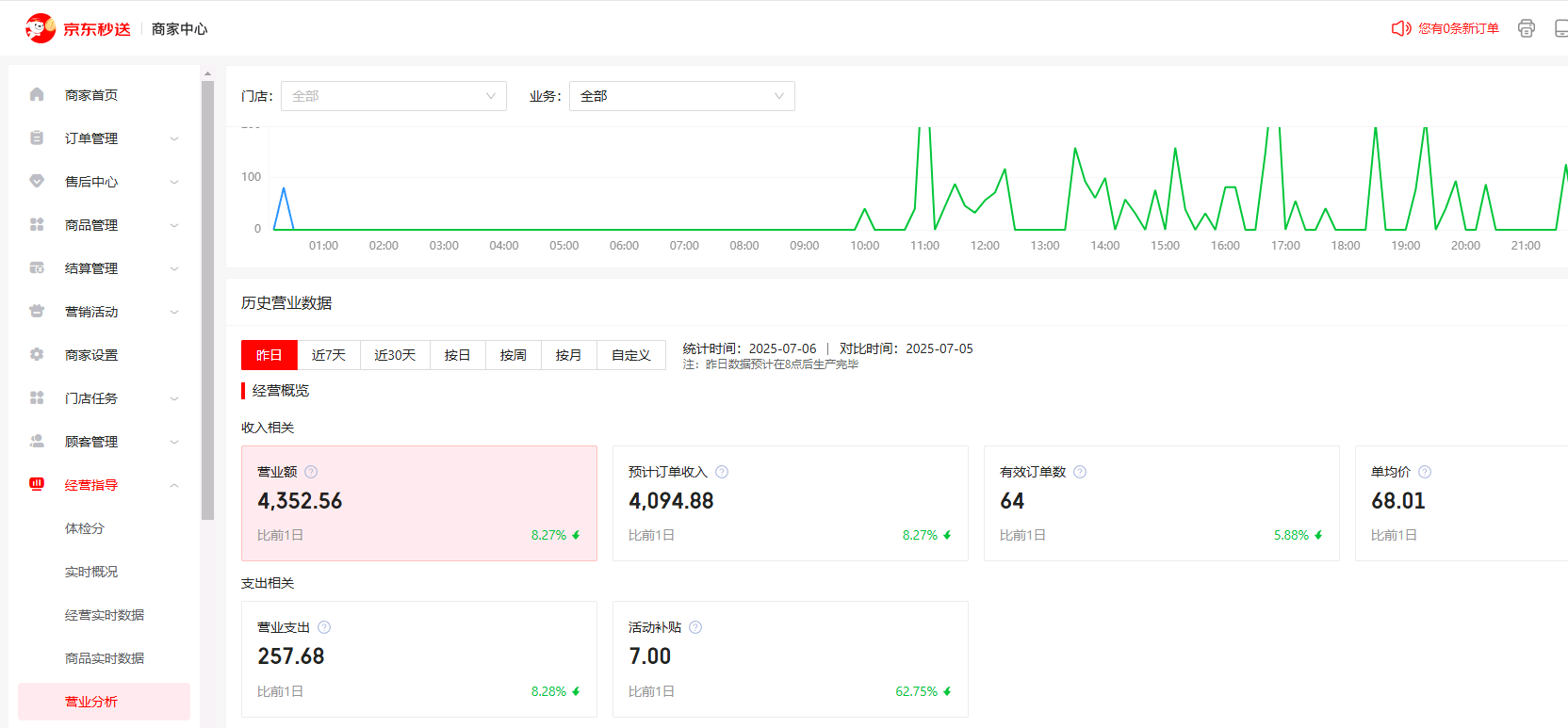Select the 营业支出 metric card

[x=419, y=659]
